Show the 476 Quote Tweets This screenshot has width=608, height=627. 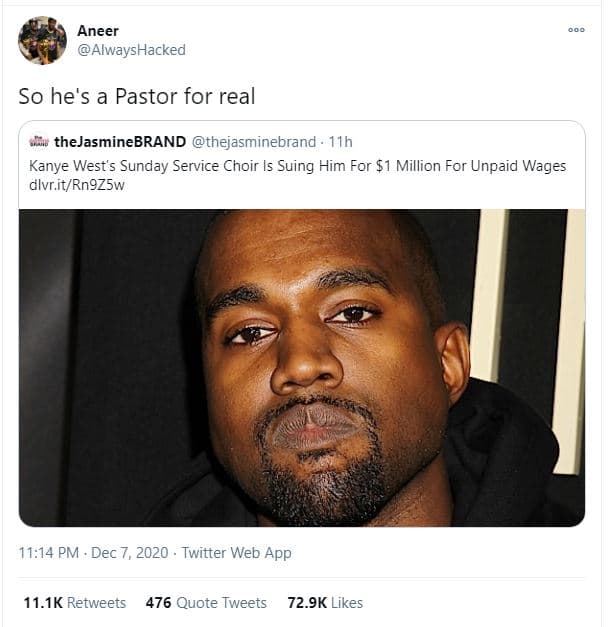206,603
